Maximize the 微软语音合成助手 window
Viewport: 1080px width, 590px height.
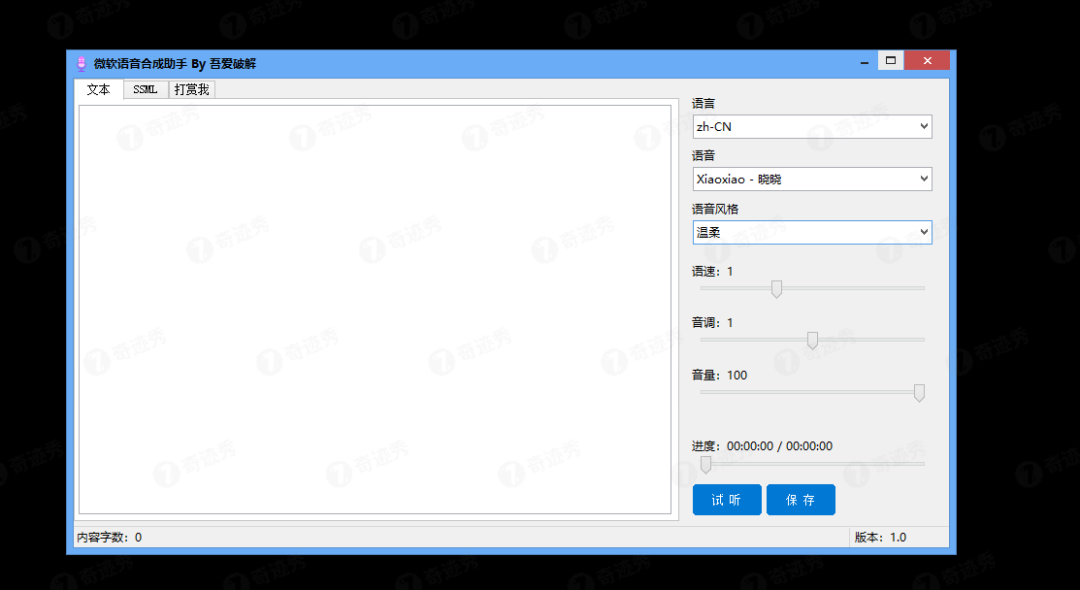(x=891, y=61)
